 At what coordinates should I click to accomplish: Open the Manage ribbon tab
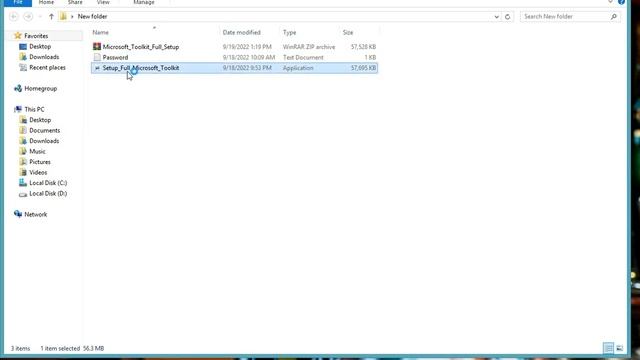click(x=144, y=2)
